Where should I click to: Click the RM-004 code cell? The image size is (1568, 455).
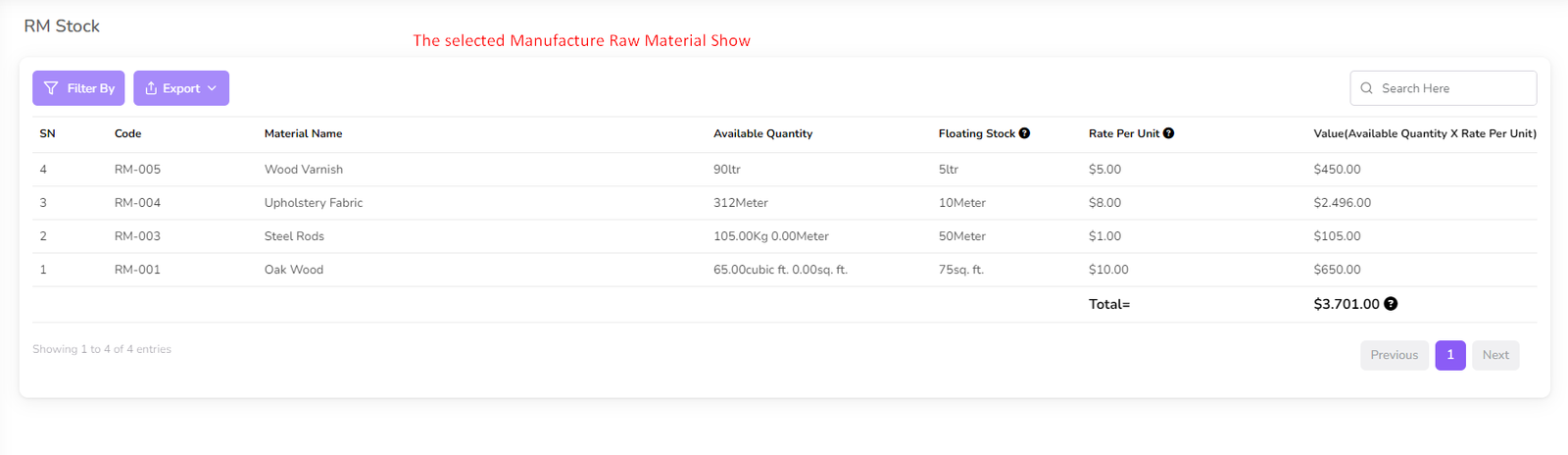click(137, 203)
